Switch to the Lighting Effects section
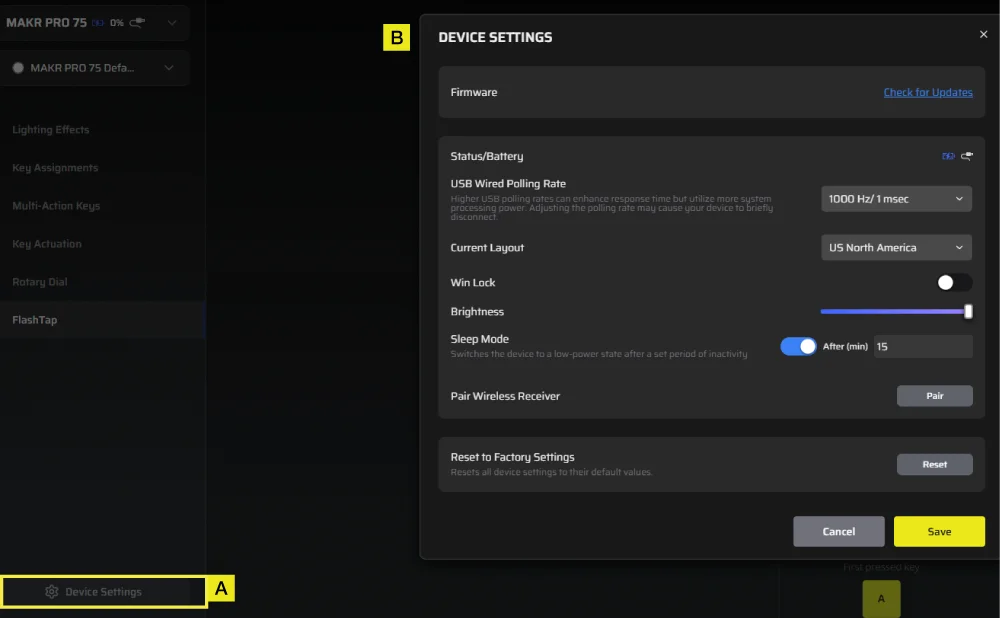This screenshot has width=1000, height=618. [50, 129]
